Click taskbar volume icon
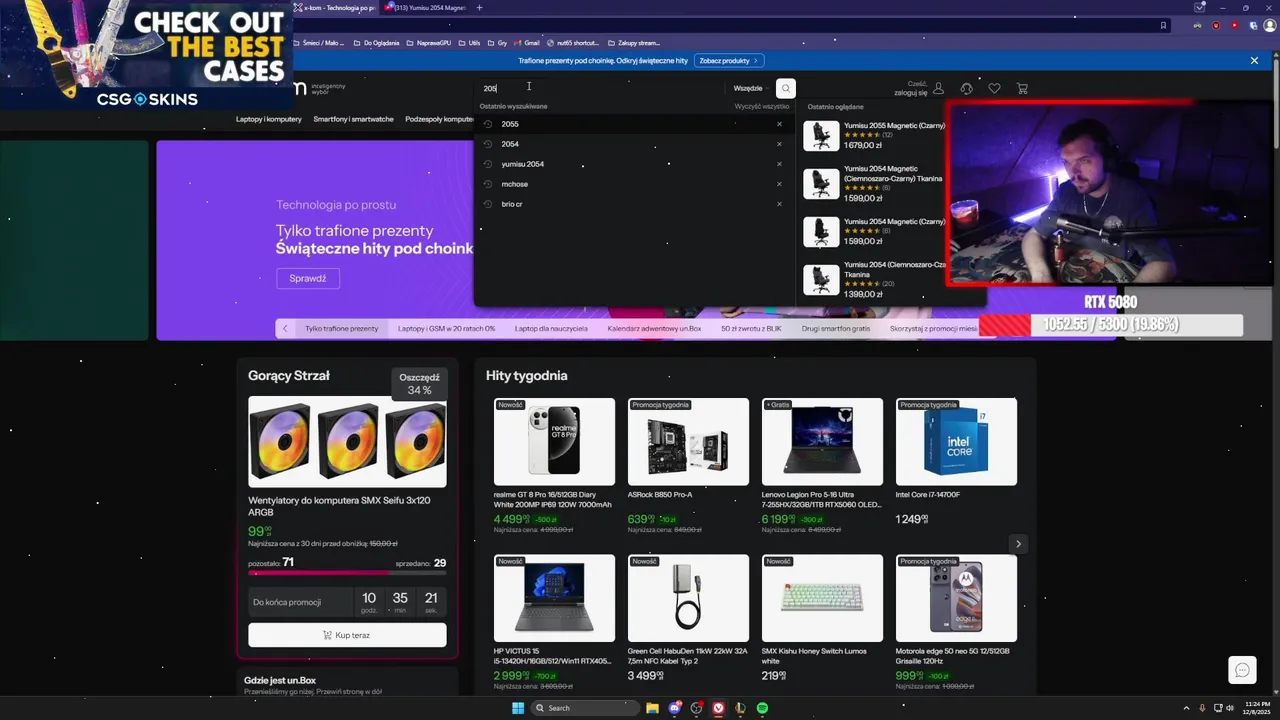This screenshot has width=1280, height=720. tap(1230, 708)
